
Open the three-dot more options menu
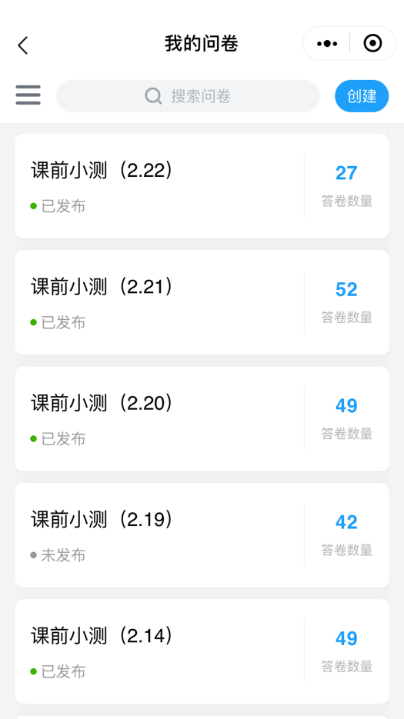tap(327, 44)
